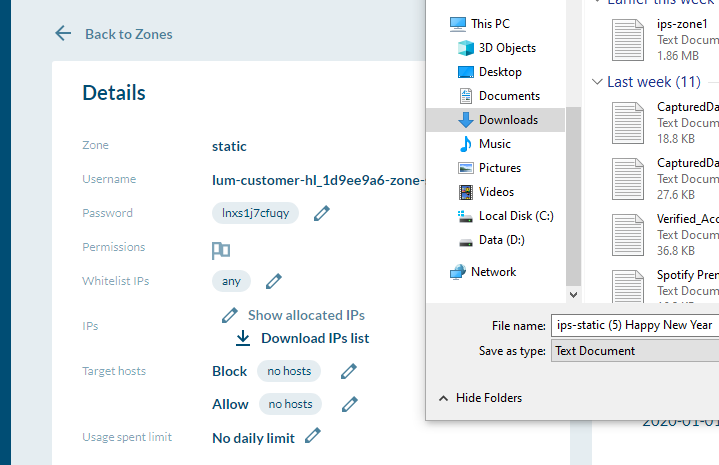
Task: Edit the Allow target hosts pencil
Action: 349,404
